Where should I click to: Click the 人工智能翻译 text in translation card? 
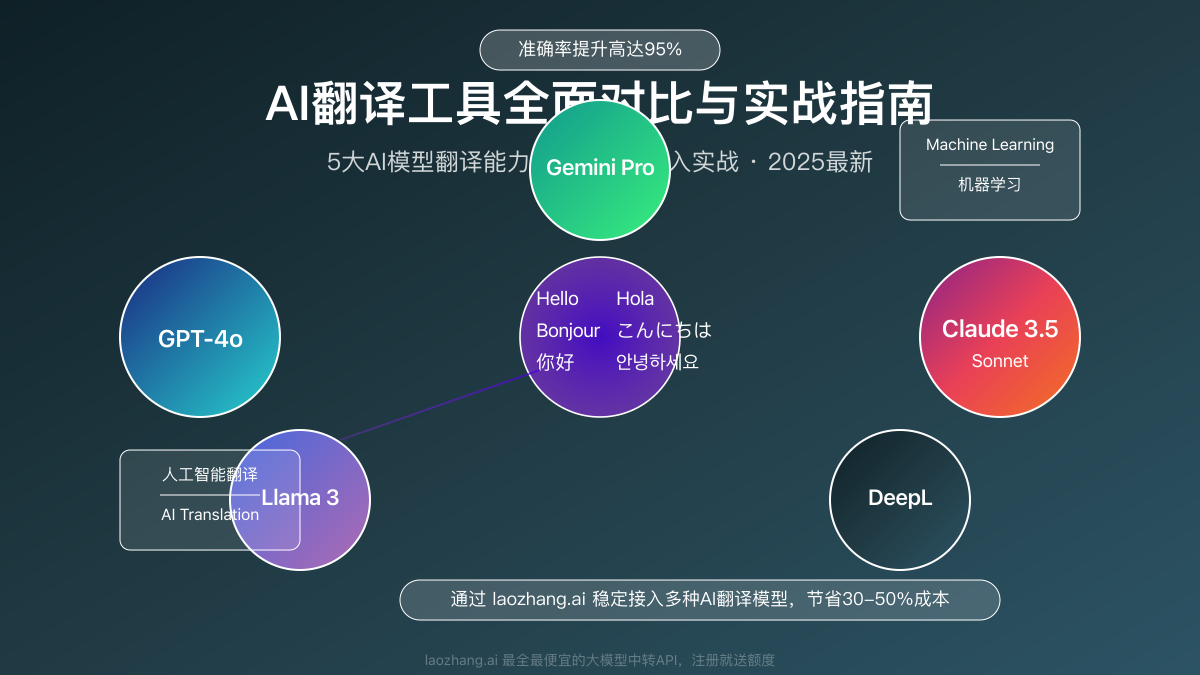(x=209, y=474)
